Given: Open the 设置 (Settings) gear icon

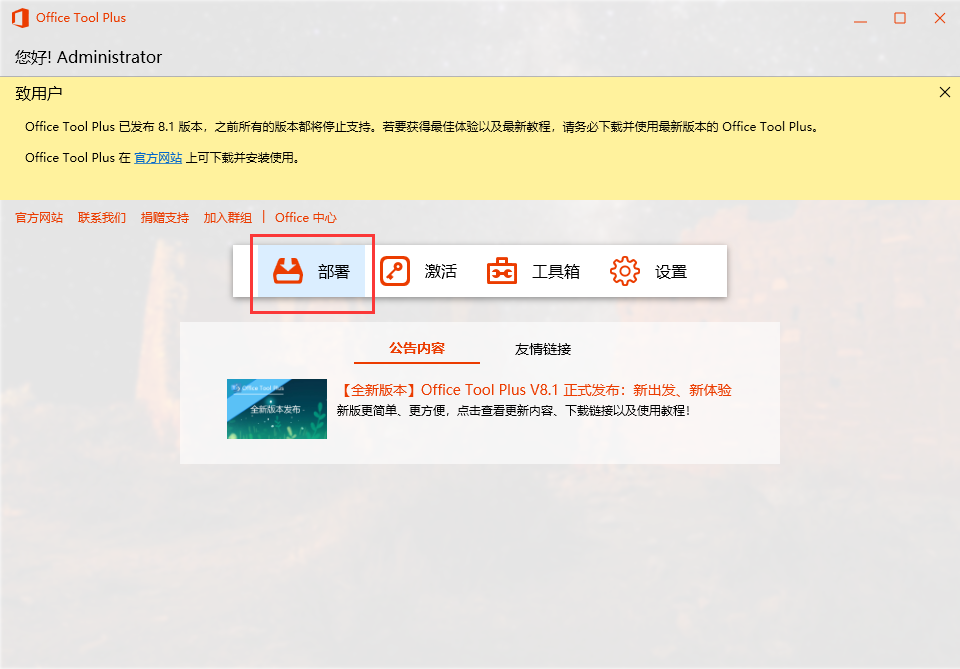Looking at the screenshot, I should tap(623, 270).
